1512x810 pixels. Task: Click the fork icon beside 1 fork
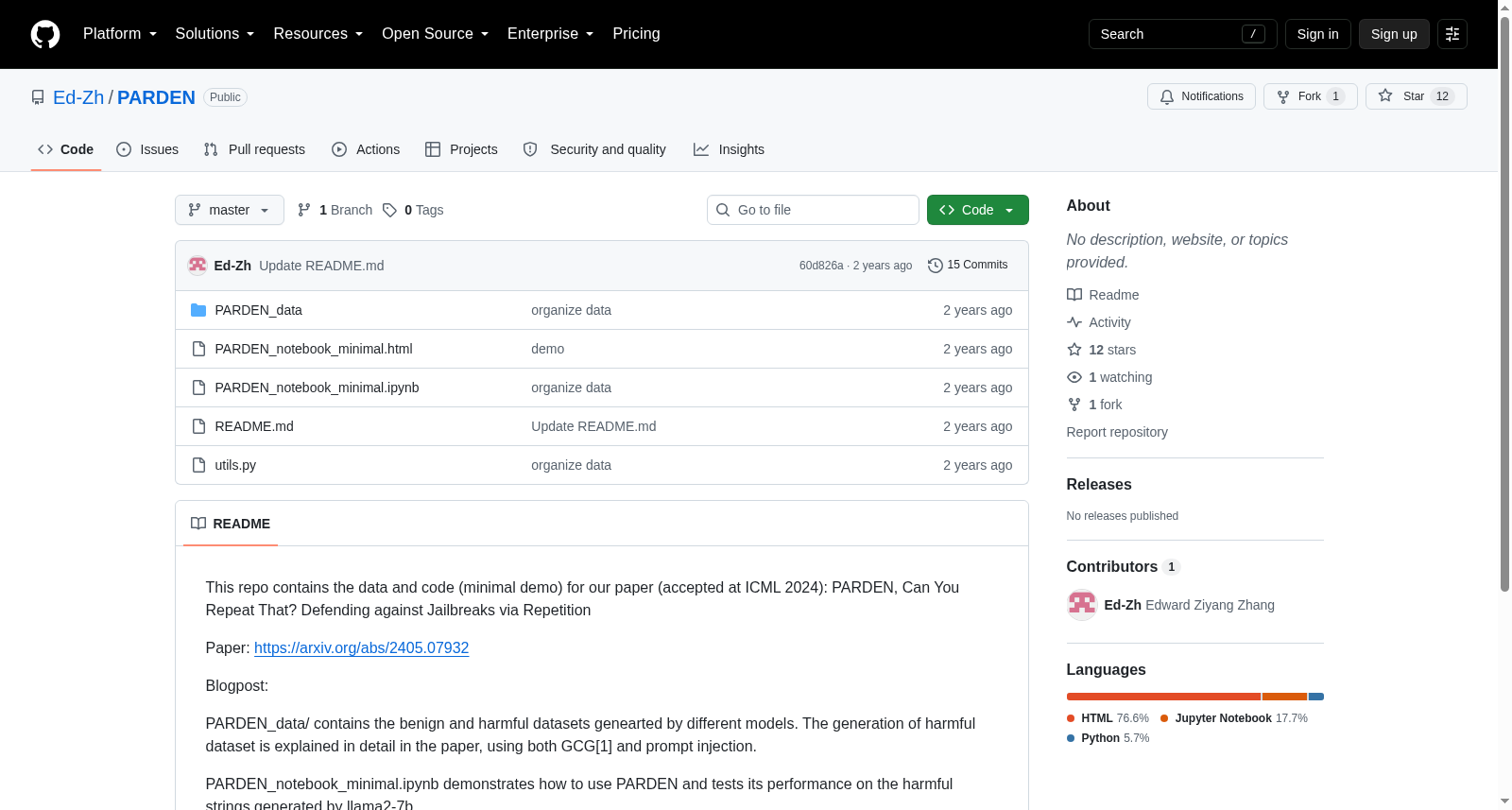coord(1074,405)
